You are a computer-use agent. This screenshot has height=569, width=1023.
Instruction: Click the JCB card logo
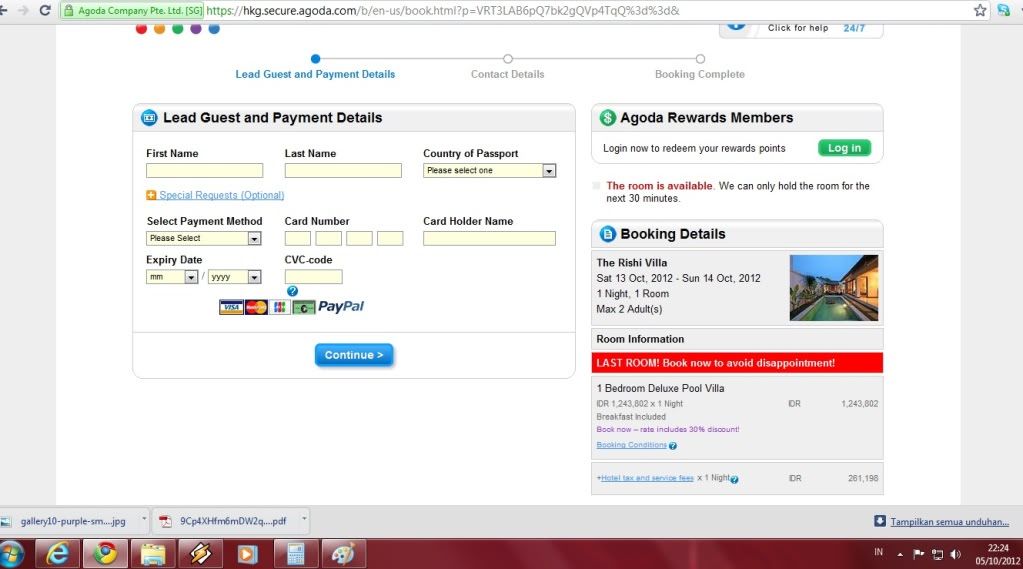[279, 307]
